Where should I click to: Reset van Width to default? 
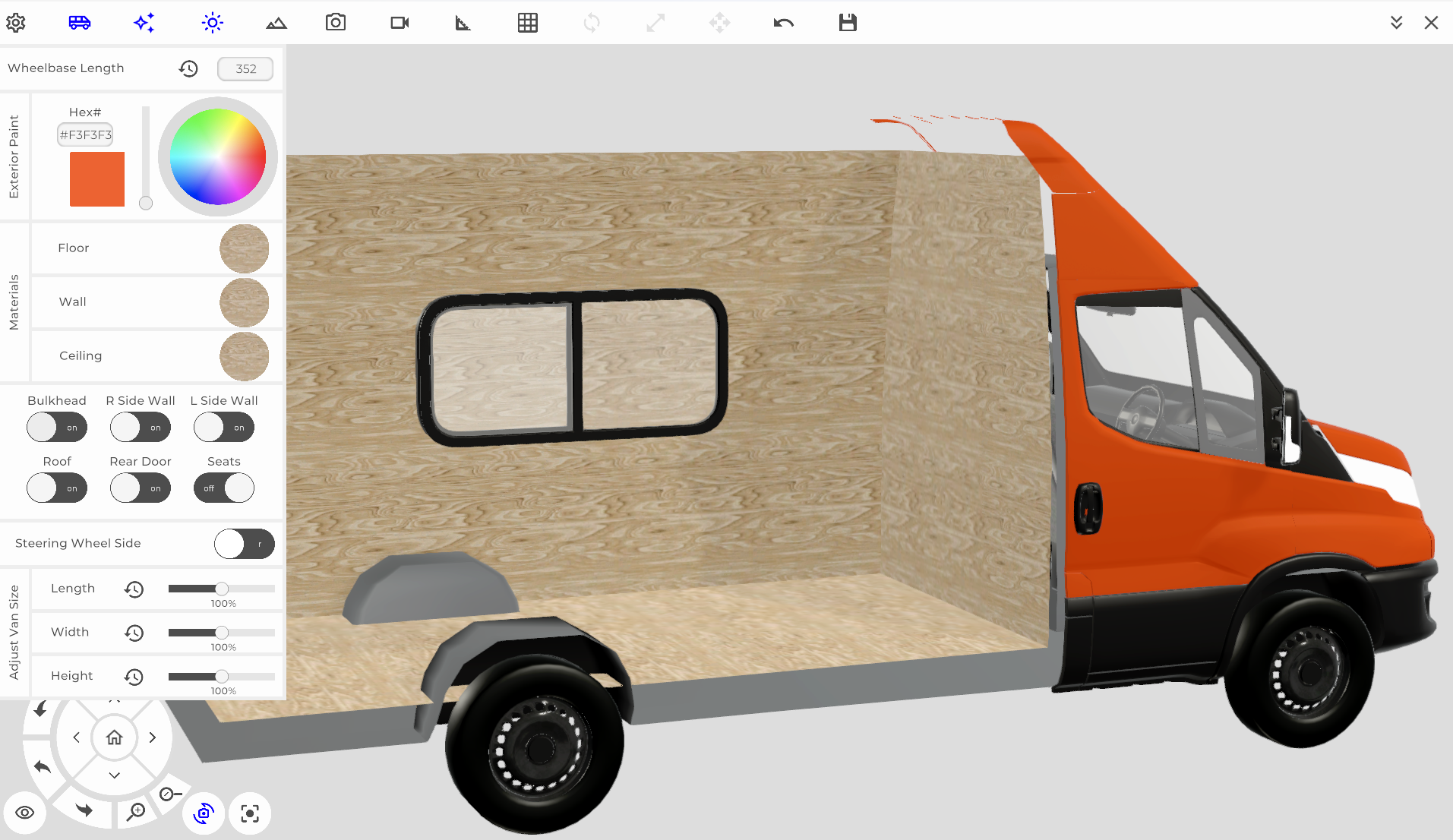pos(134,633)
